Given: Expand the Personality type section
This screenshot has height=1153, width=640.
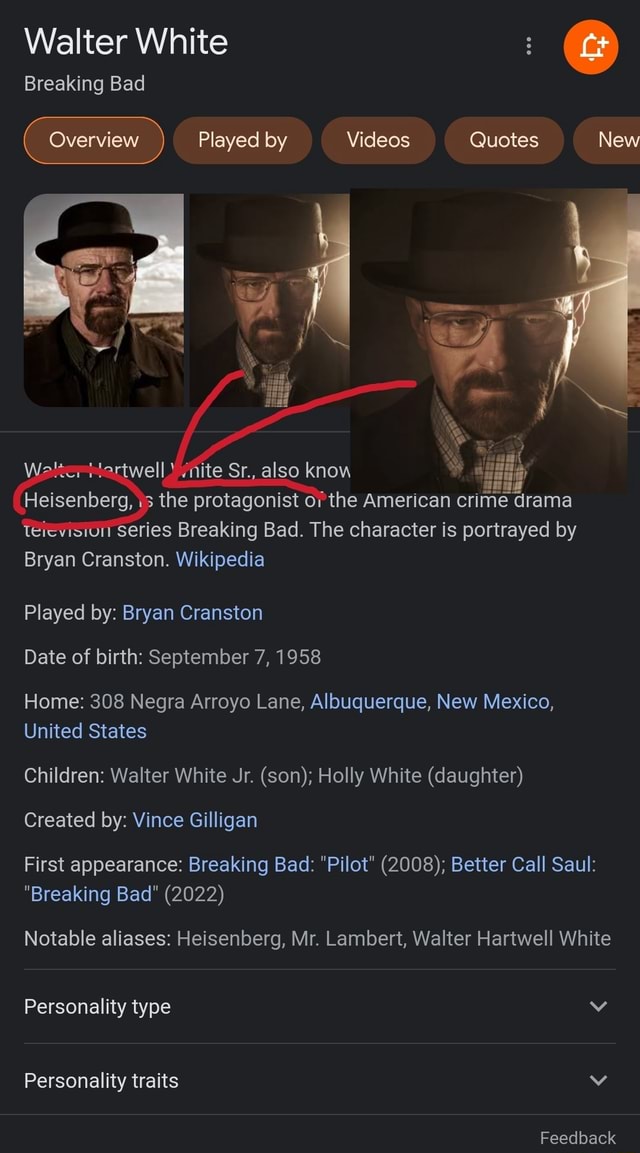Looking at the screenshot, I should click(x=319, y=1006).
